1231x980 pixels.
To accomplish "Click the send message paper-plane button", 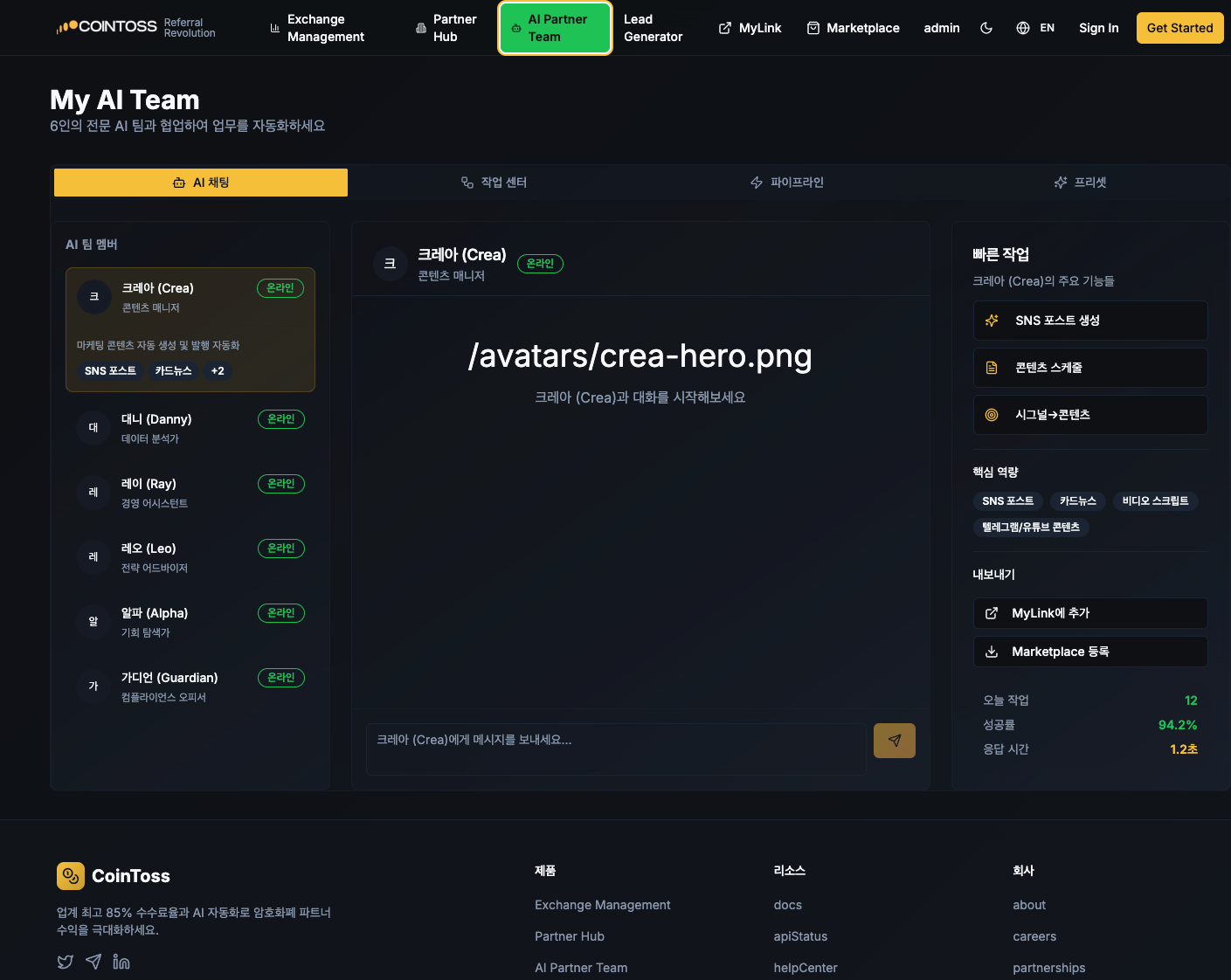I will (895, 741).
